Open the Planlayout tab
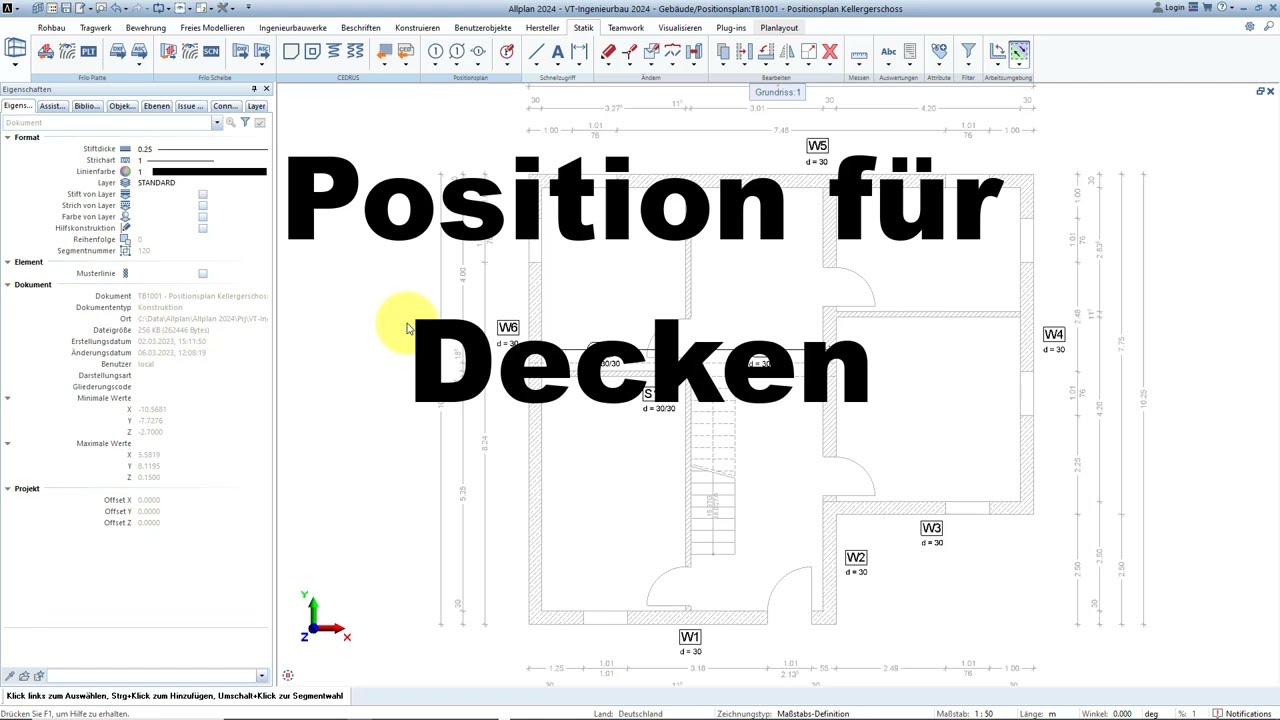The height and width of the screenshot is (720, 1280). pyautogui.click(x=779, y=28)
